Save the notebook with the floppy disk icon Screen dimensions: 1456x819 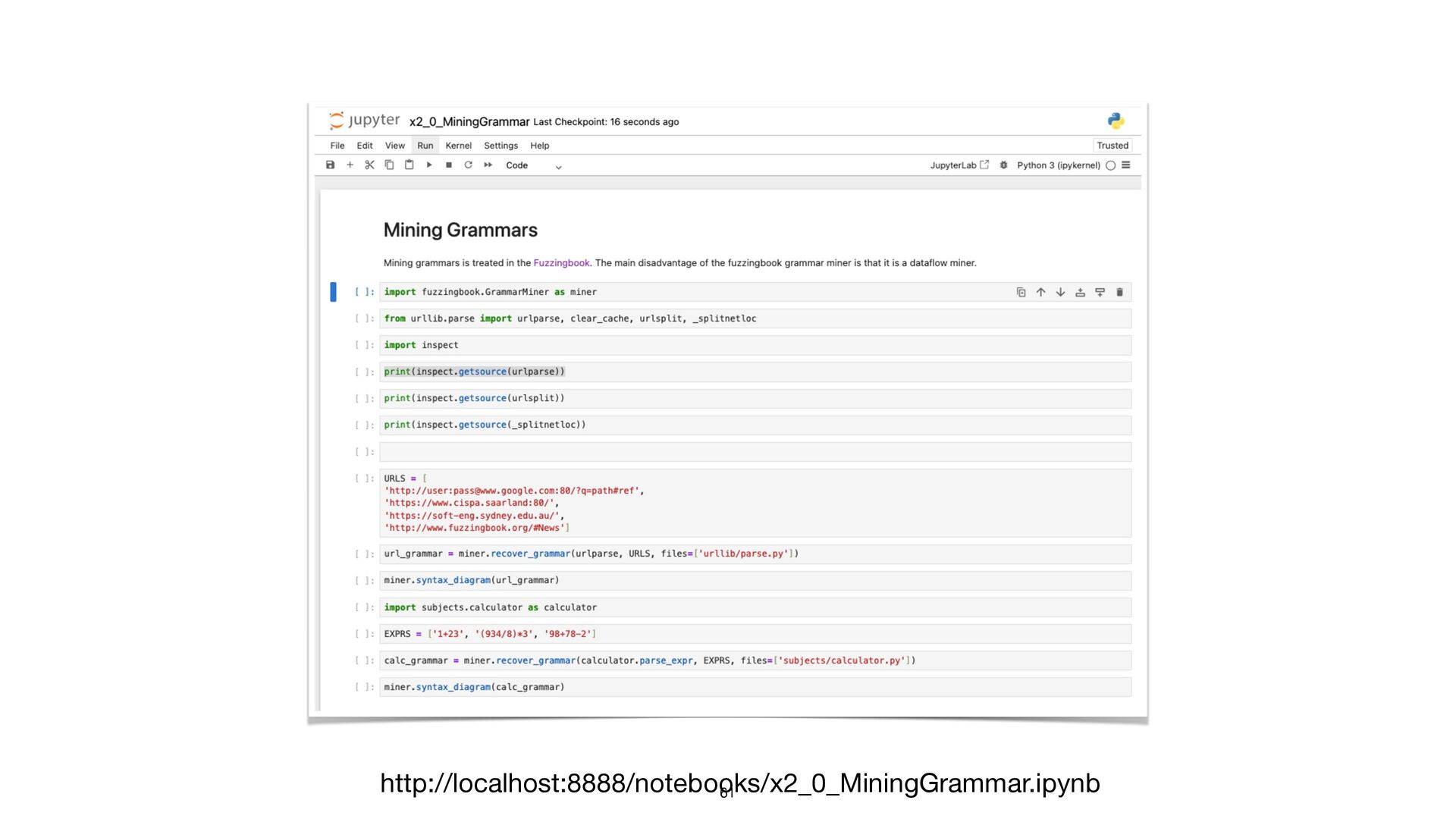click(x=330, y=165)
